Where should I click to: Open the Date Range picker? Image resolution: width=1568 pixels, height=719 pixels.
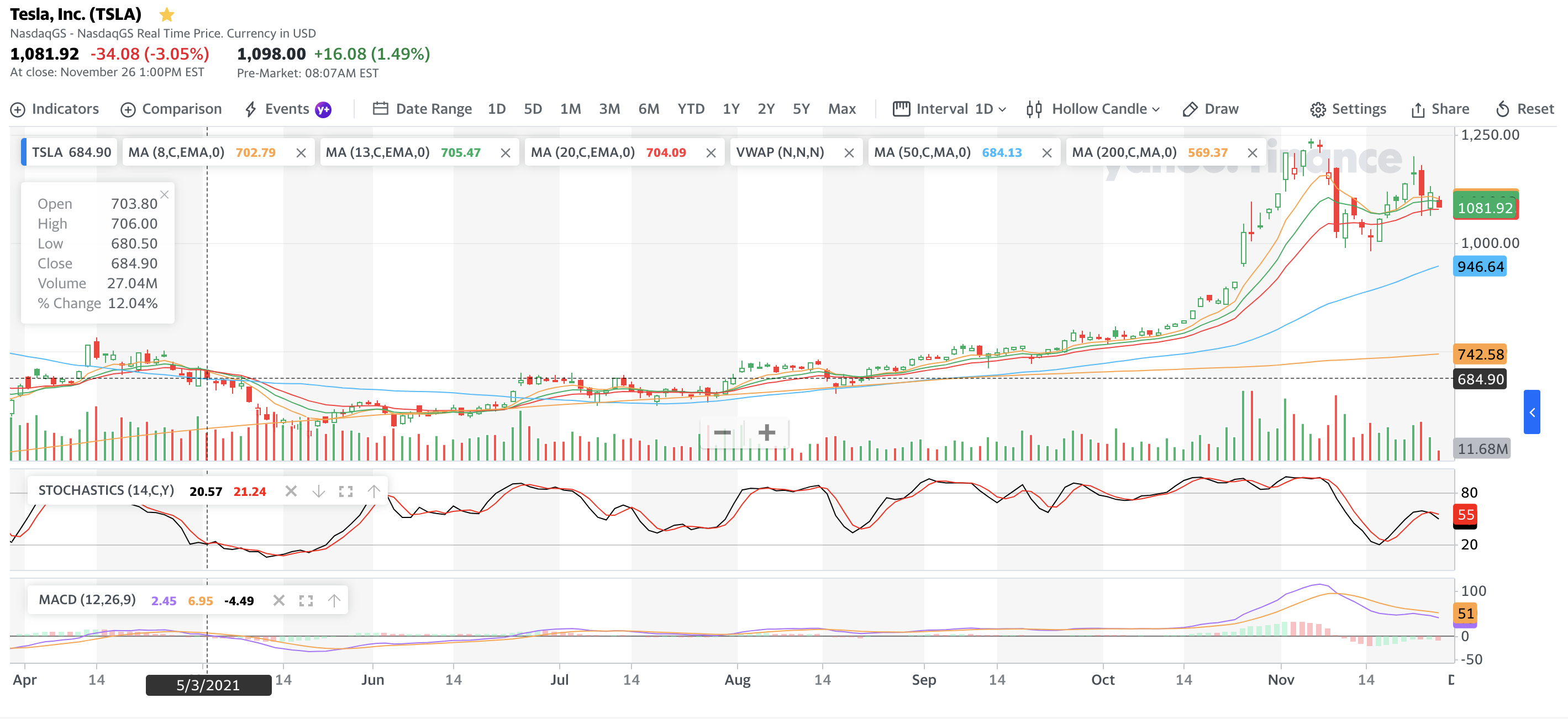[423, 109]
